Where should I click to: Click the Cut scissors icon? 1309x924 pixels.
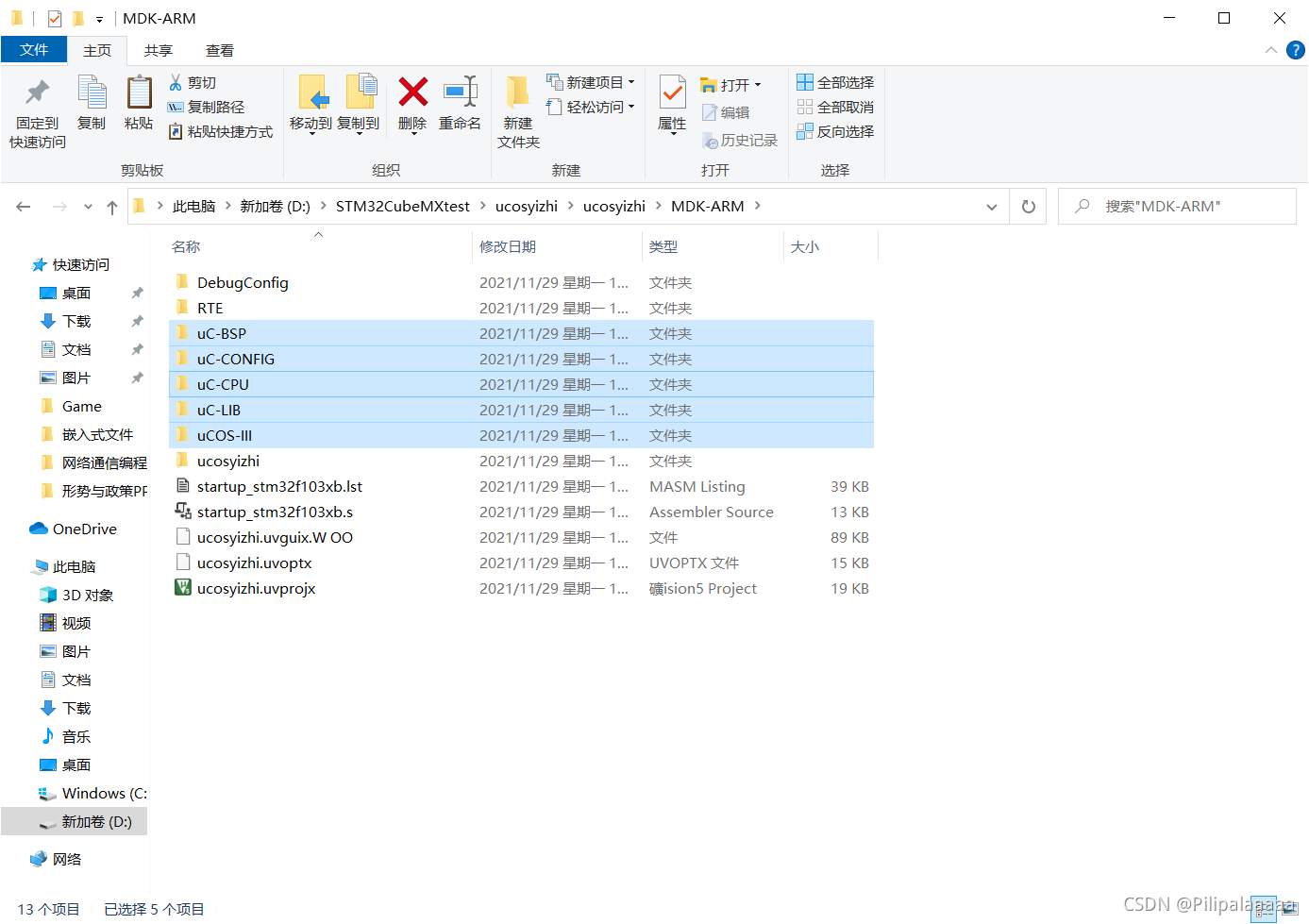tap(176, 82)
